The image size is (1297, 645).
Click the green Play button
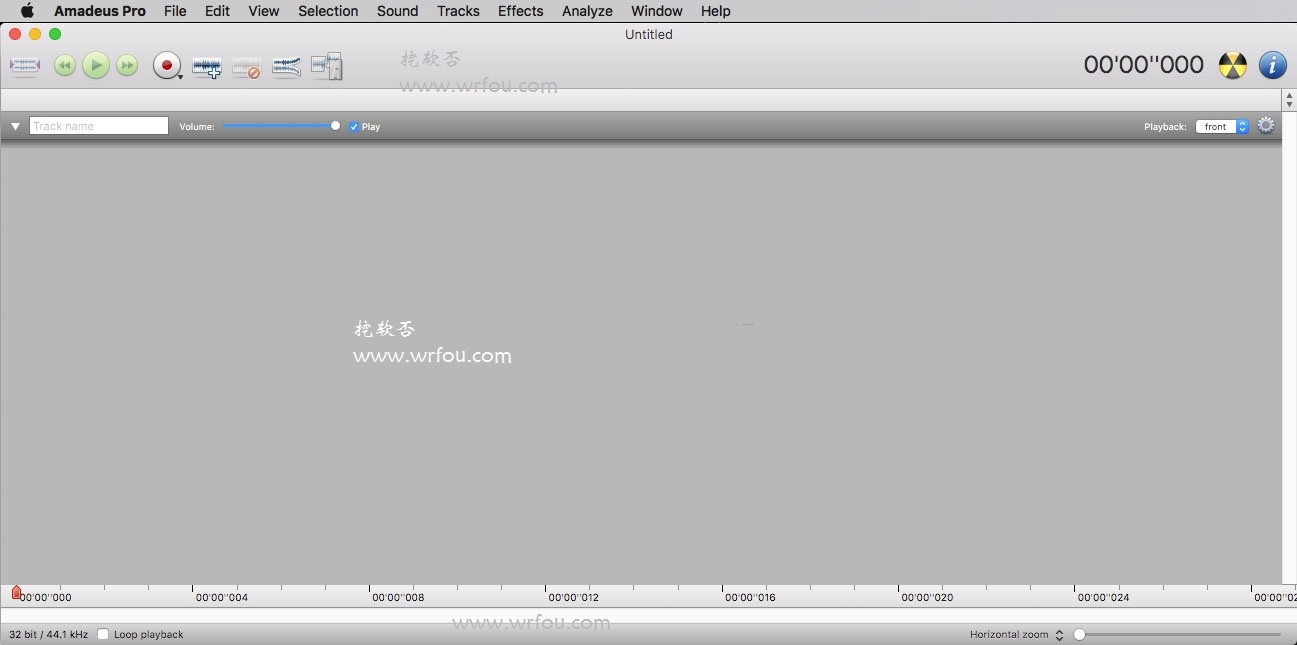point(96,66)
